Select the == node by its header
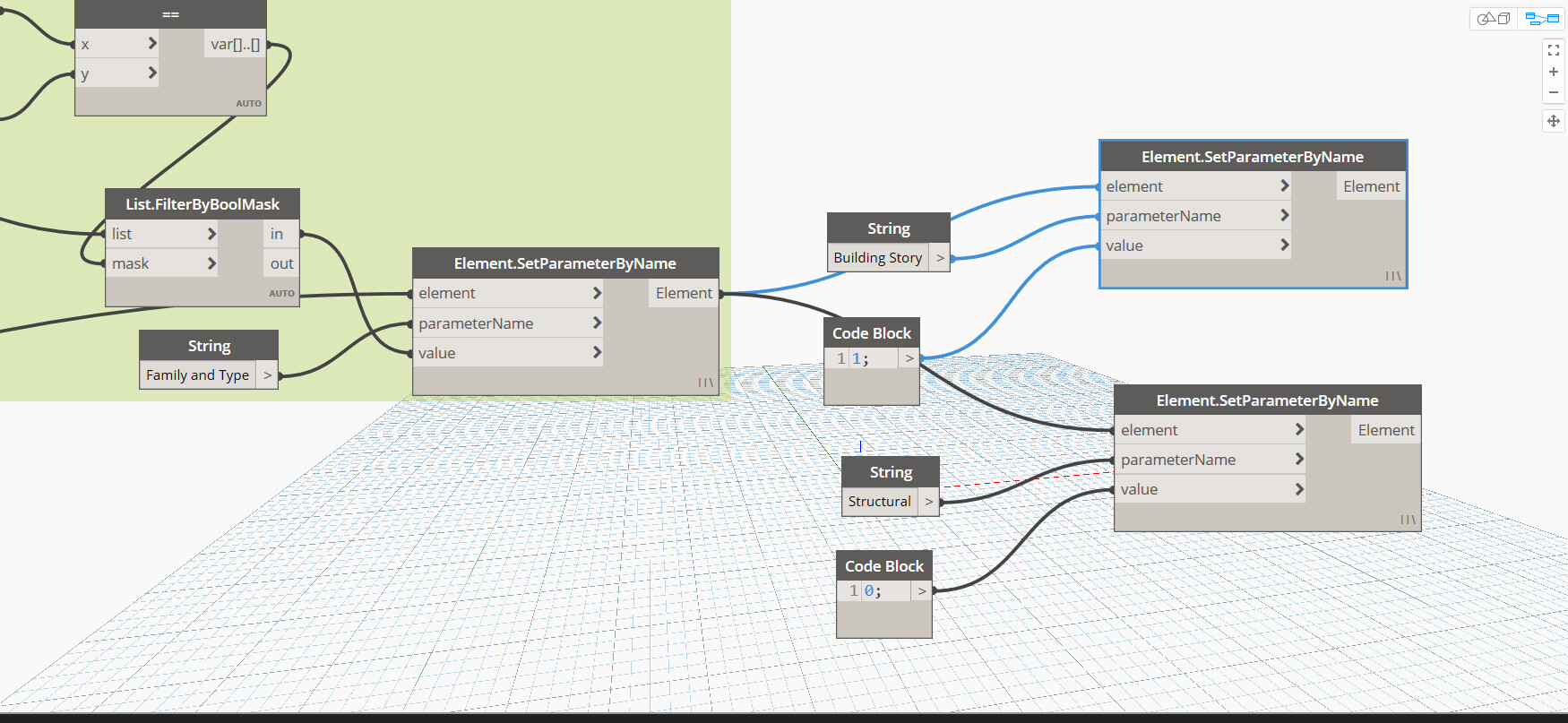 click(170, 13)
